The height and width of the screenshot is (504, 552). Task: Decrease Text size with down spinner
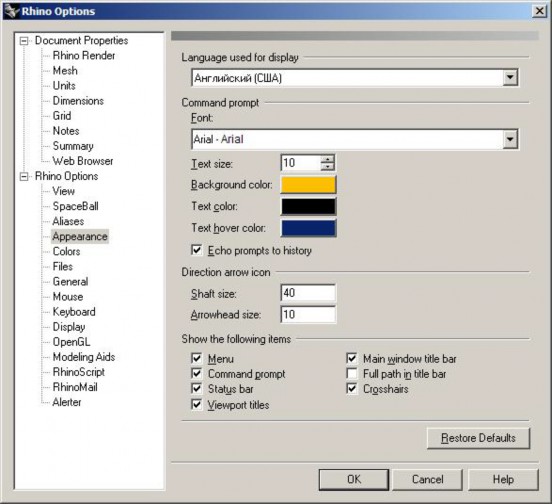[x=327, y=167]
